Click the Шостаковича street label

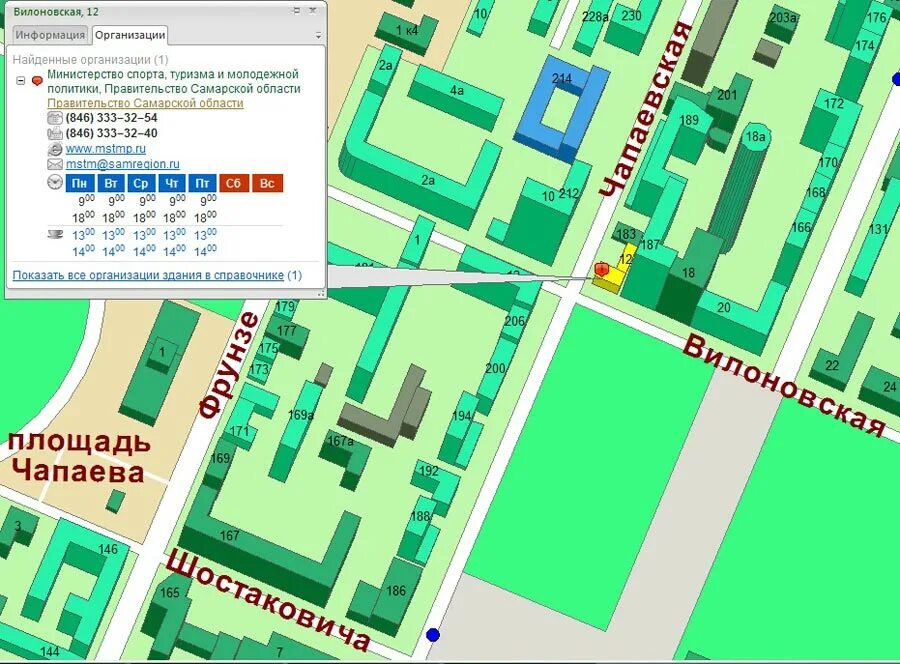pyautogui.click(x=268, y=602)
